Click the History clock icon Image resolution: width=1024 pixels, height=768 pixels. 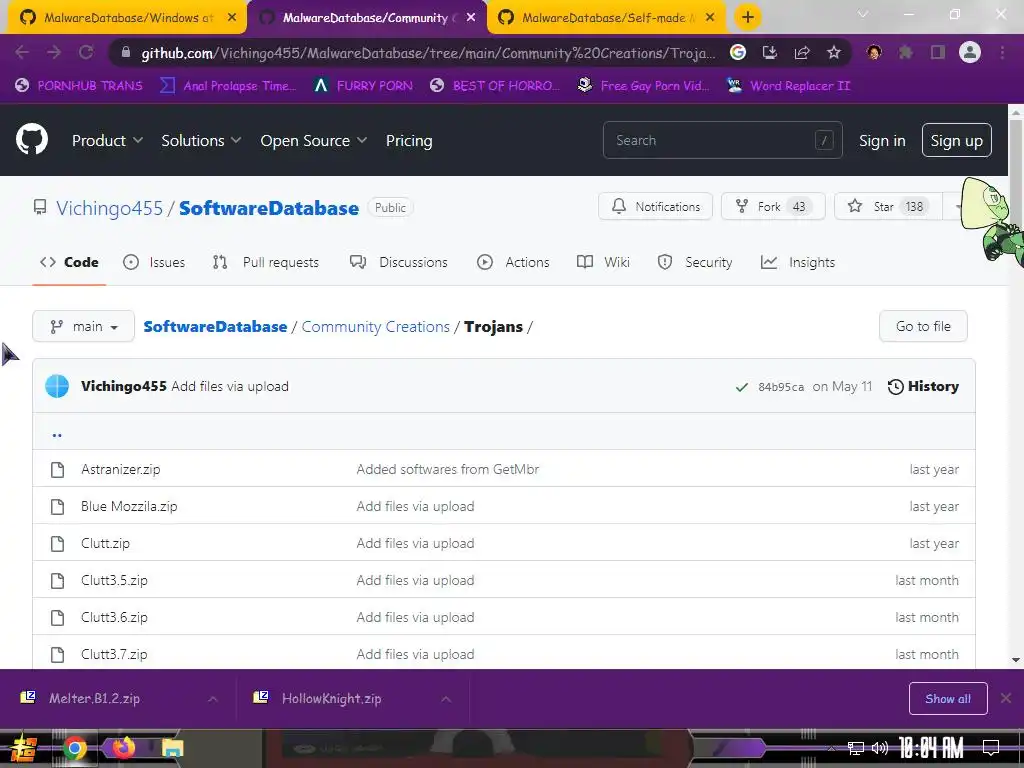pyautogui.click(x=895, y=387)
